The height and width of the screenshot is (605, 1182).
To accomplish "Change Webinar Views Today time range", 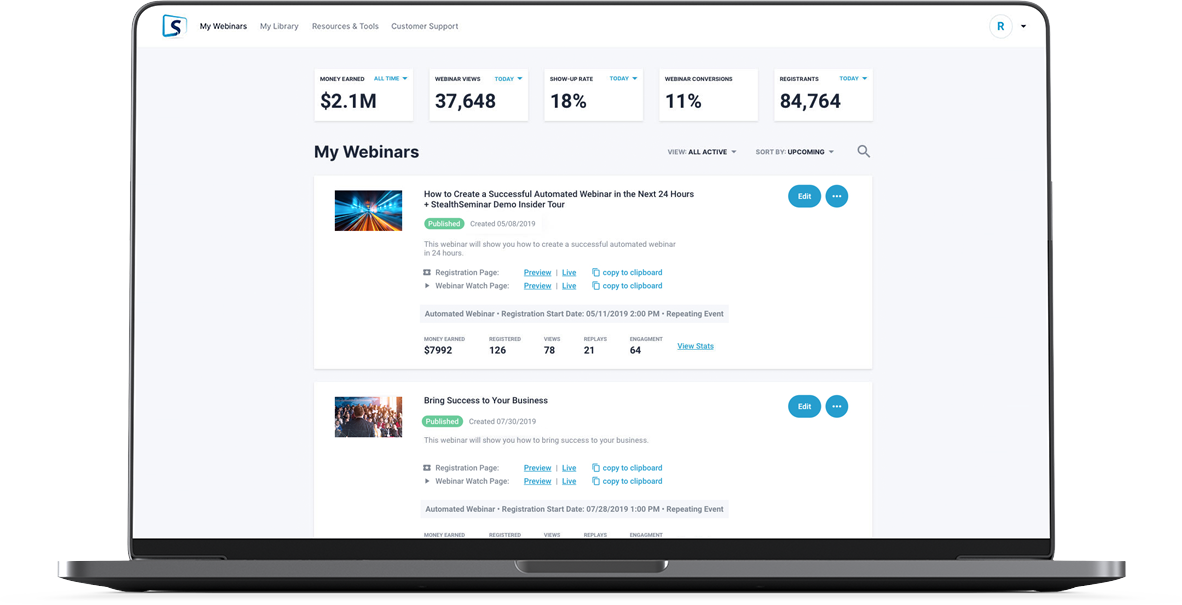I will point(508,79).
